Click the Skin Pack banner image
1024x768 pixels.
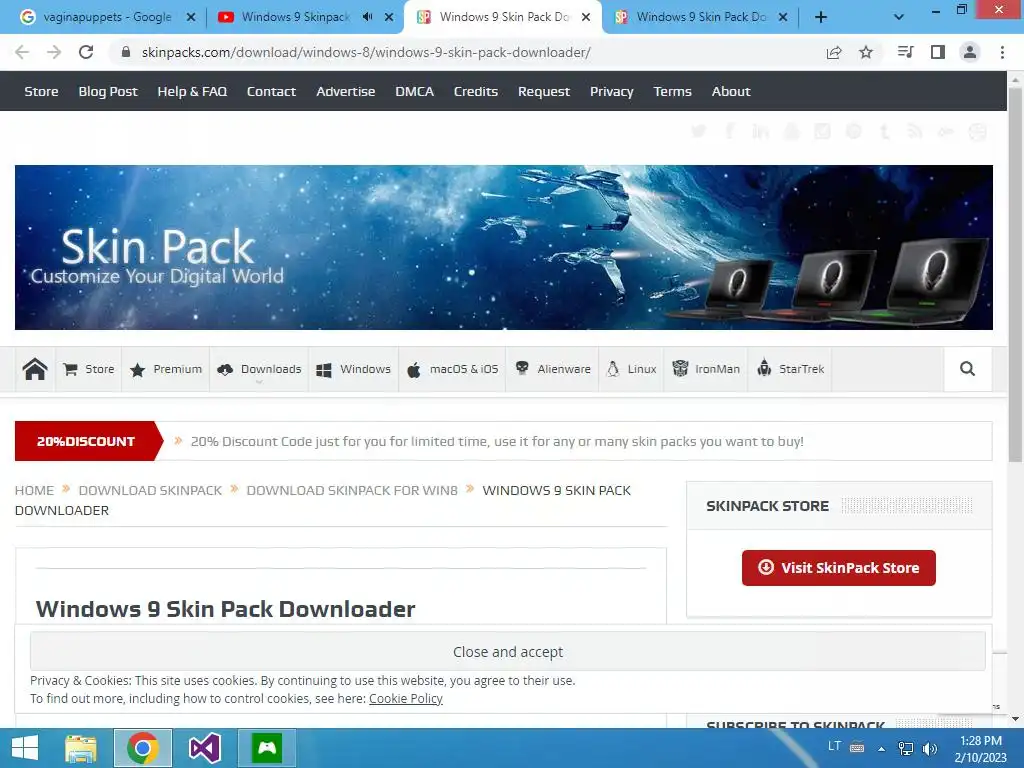504,247
